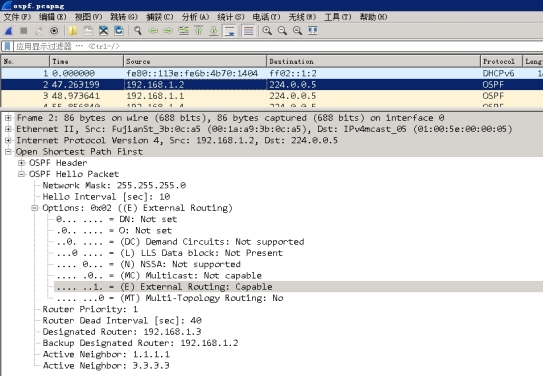Select Hello Interval [sec]: 10 field
The height and width of the screenshot is (376, 543).
point(106,197)
